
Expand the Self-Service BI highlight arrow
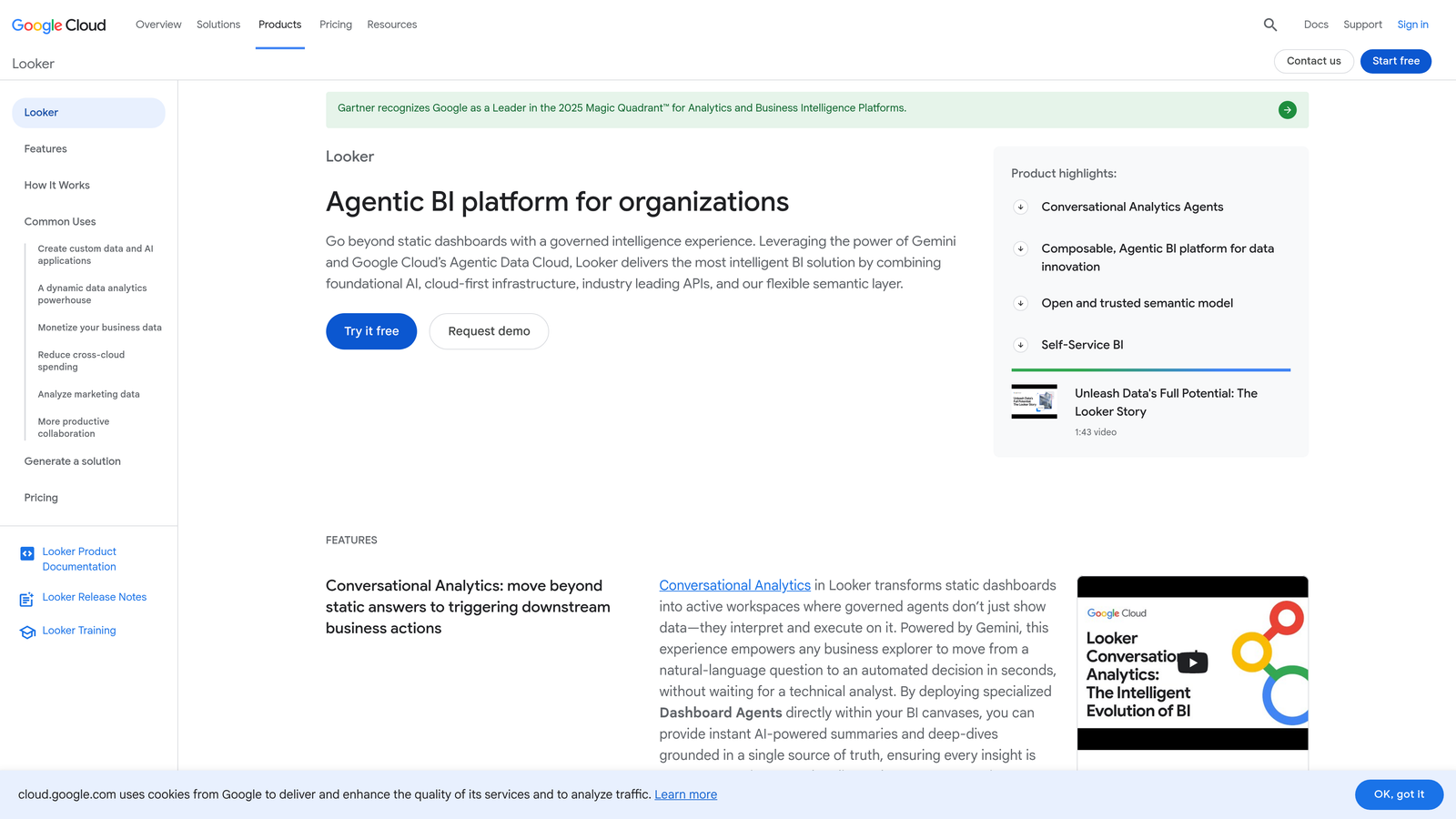pyautogui.click(x=1021, y=345)
